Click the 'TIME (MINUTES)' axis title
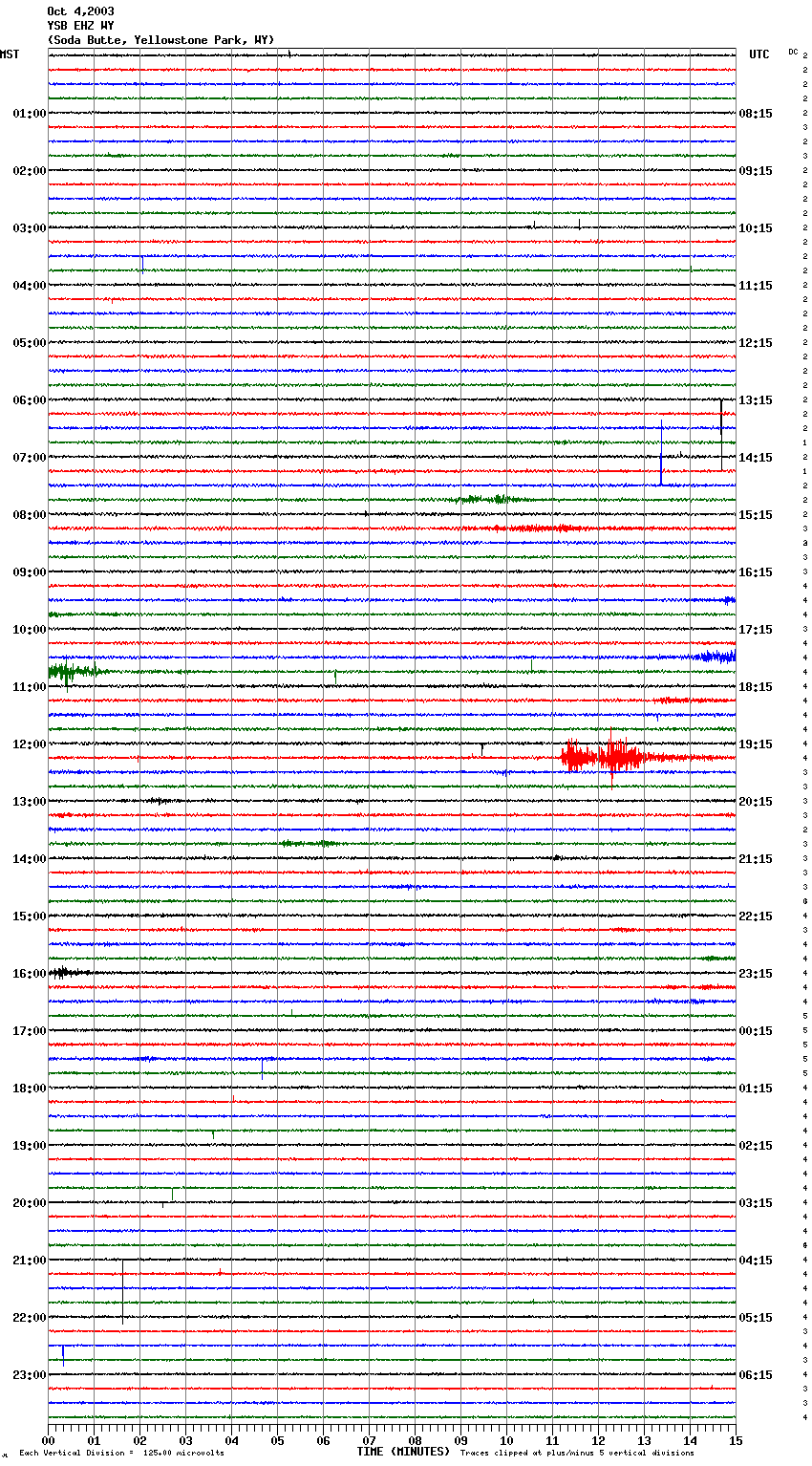812x1466 pixels. point(403,1452)
